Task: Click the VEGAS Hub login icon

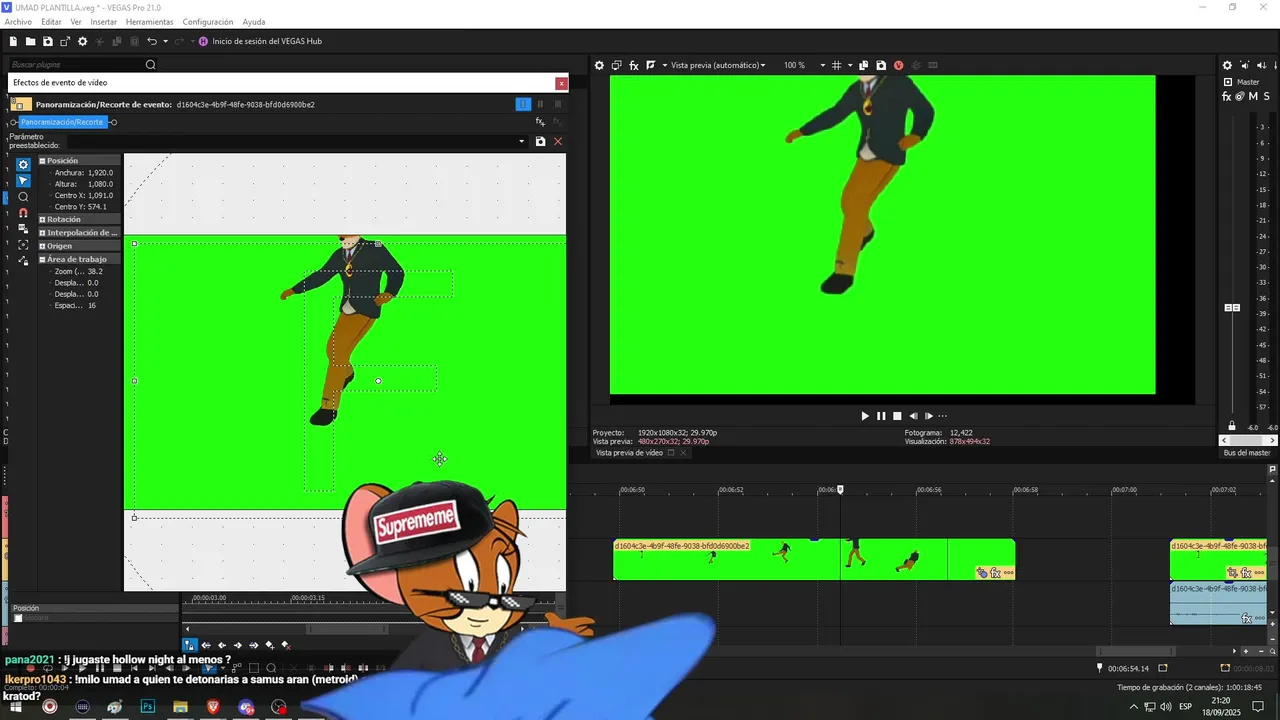Action: tap(203, 41)
